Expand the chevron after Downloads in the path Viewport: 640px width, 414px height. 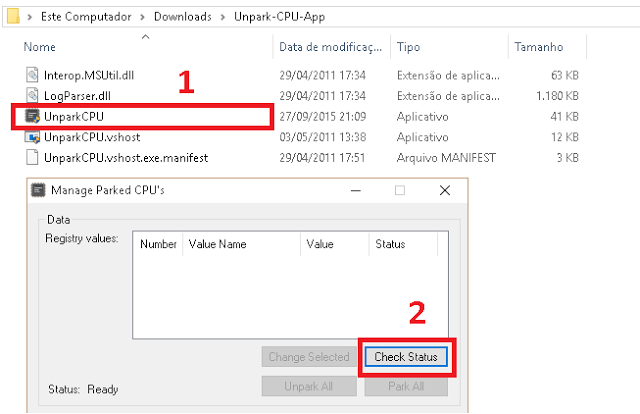223,17
